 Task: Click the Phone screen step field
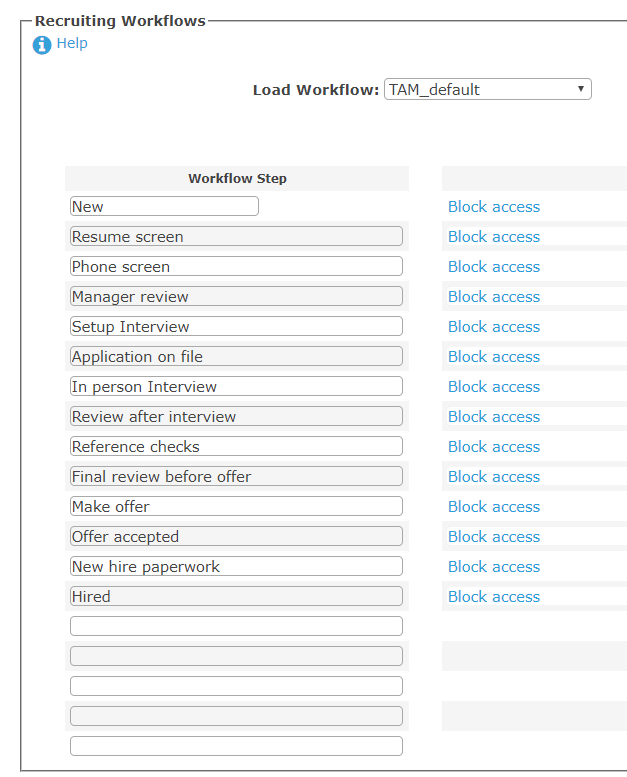click(236, 266)
